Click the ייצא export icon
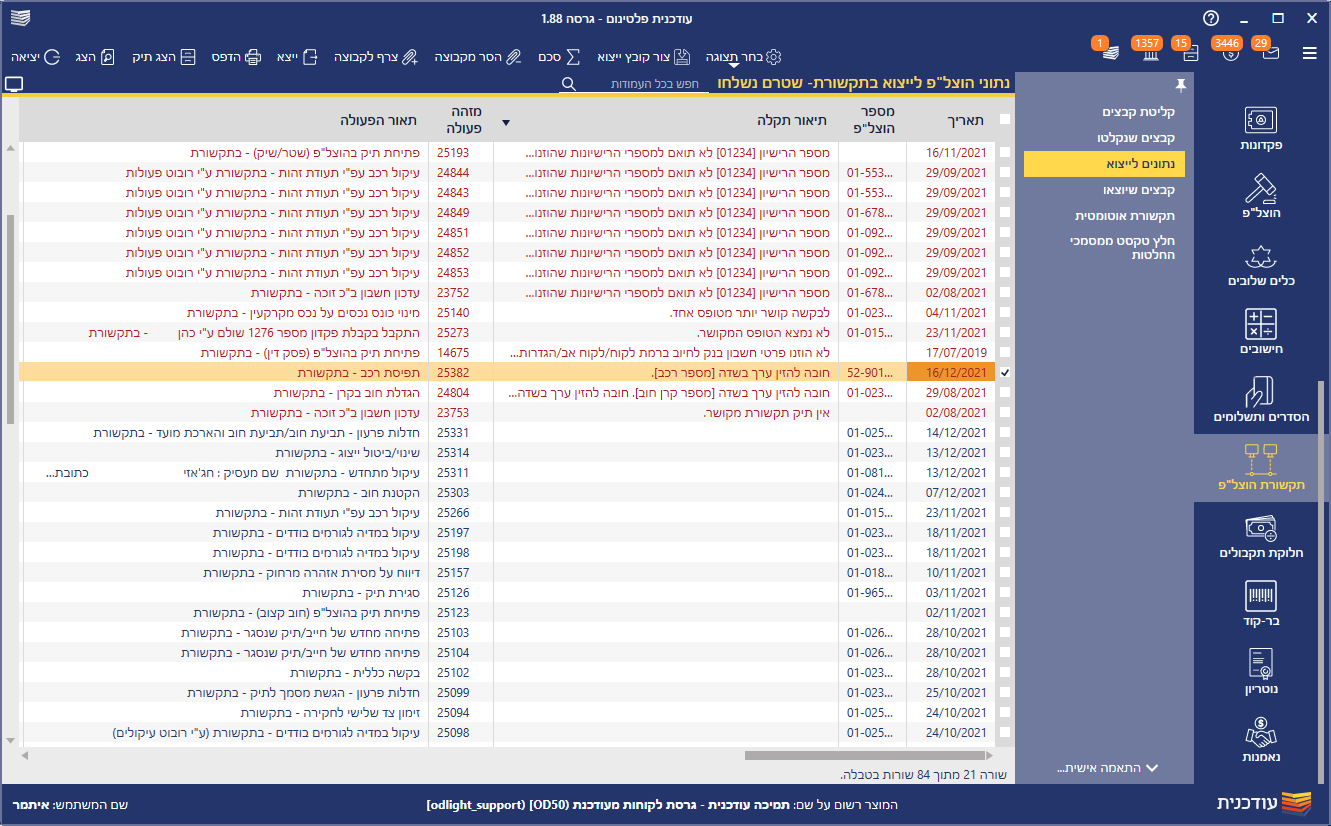The width and height of the screenshot is (1331, 826). click(x=310, y=57)
